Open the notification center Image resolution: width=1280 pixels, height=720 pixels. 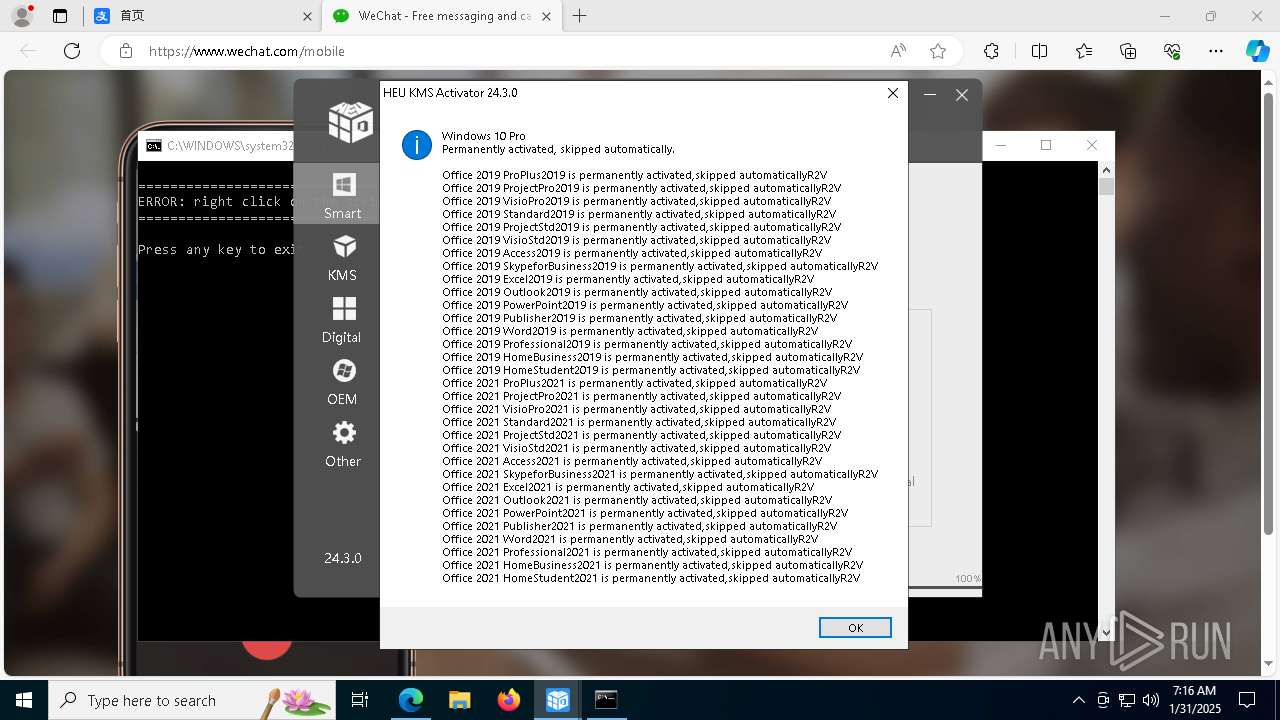coord(1247,700)
